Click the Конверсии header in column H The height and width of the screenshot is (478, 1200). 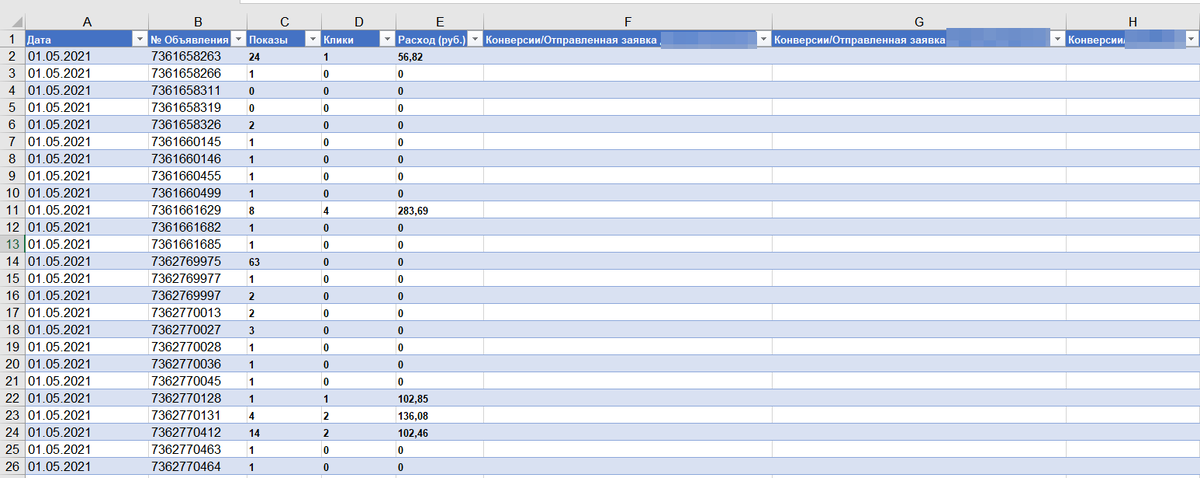[1098, 40]
